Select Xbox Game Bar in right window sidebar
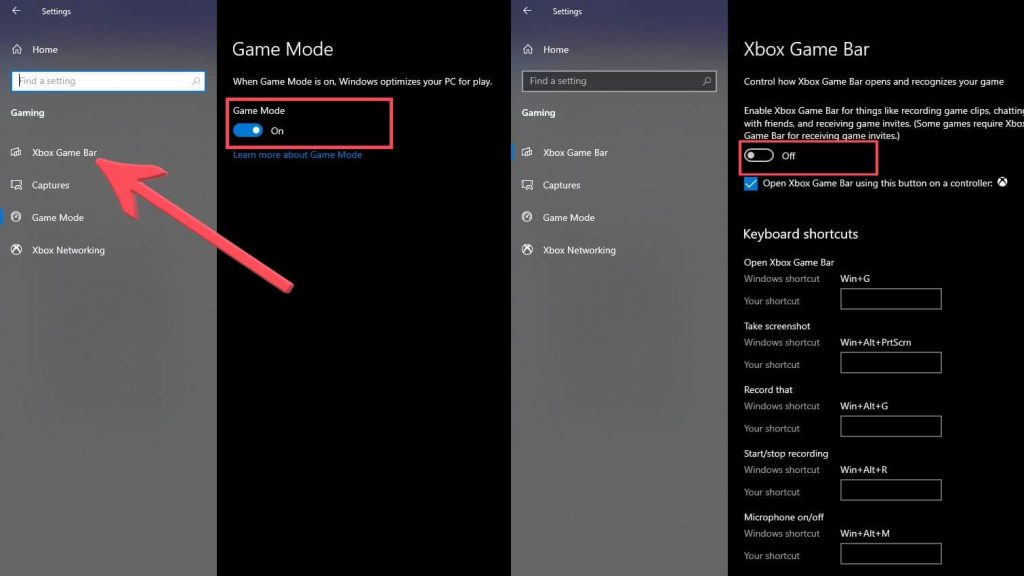1024x576 pixels. pyautogui.click(x=575, y=152)
